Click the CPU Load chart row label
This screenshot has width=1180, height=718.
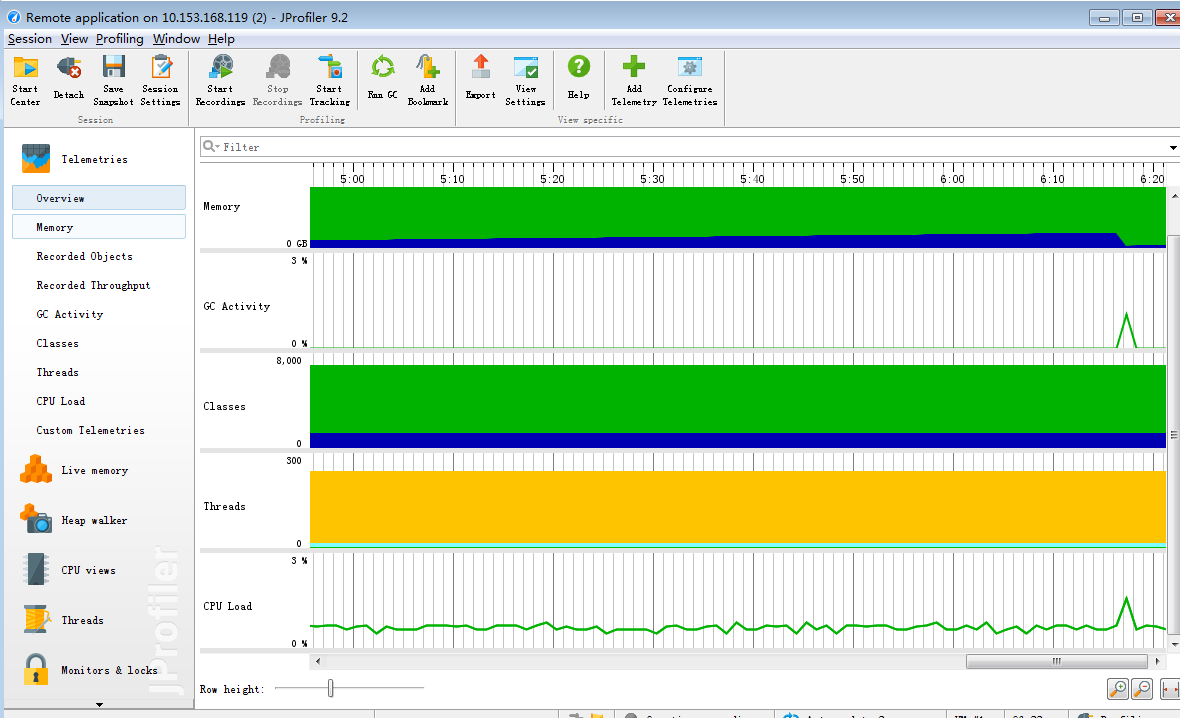227,606
